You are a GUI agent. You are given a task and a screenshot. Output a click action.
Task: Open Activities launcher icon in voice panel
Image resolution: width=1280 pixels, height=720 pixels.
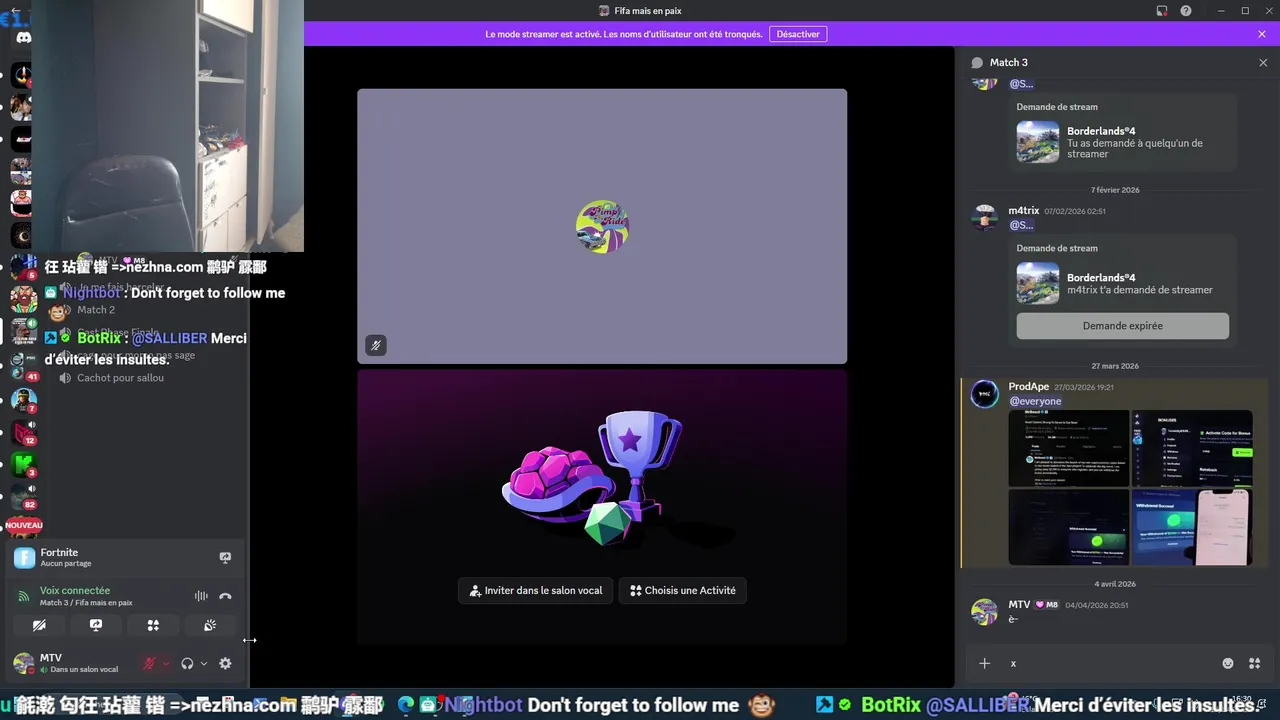point(153,625)
